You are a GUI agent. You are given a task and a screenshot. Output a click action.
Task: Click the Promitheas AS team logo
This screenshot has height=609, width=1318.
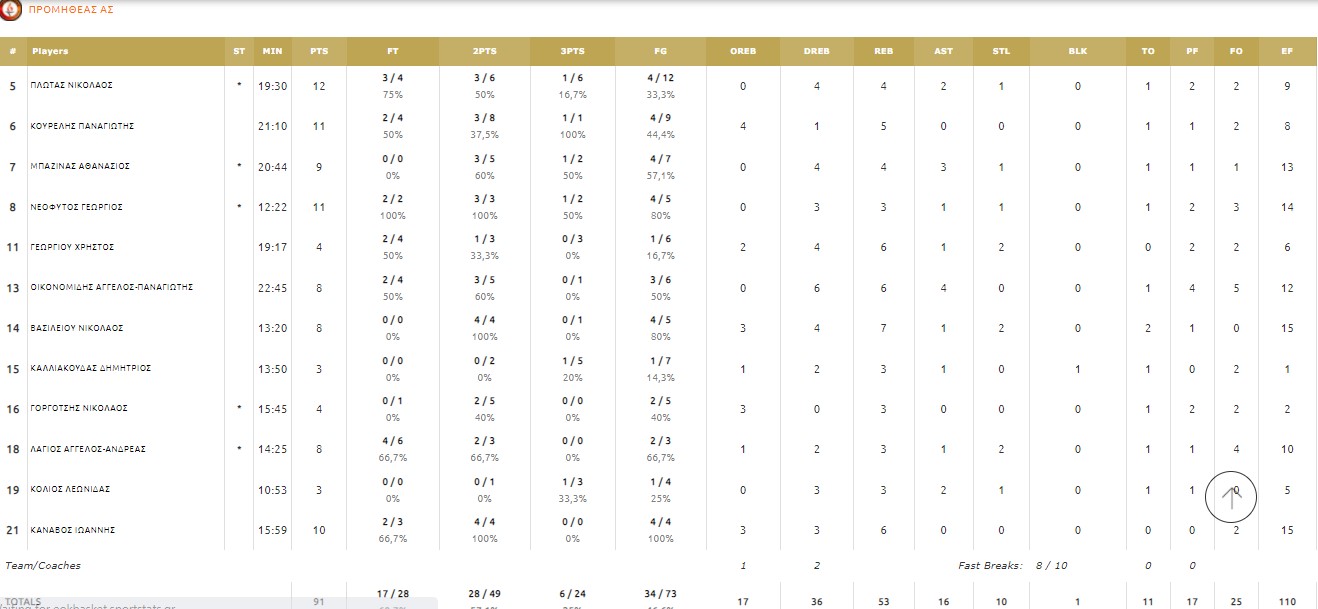pyautogui.click(x=12, y=12)
